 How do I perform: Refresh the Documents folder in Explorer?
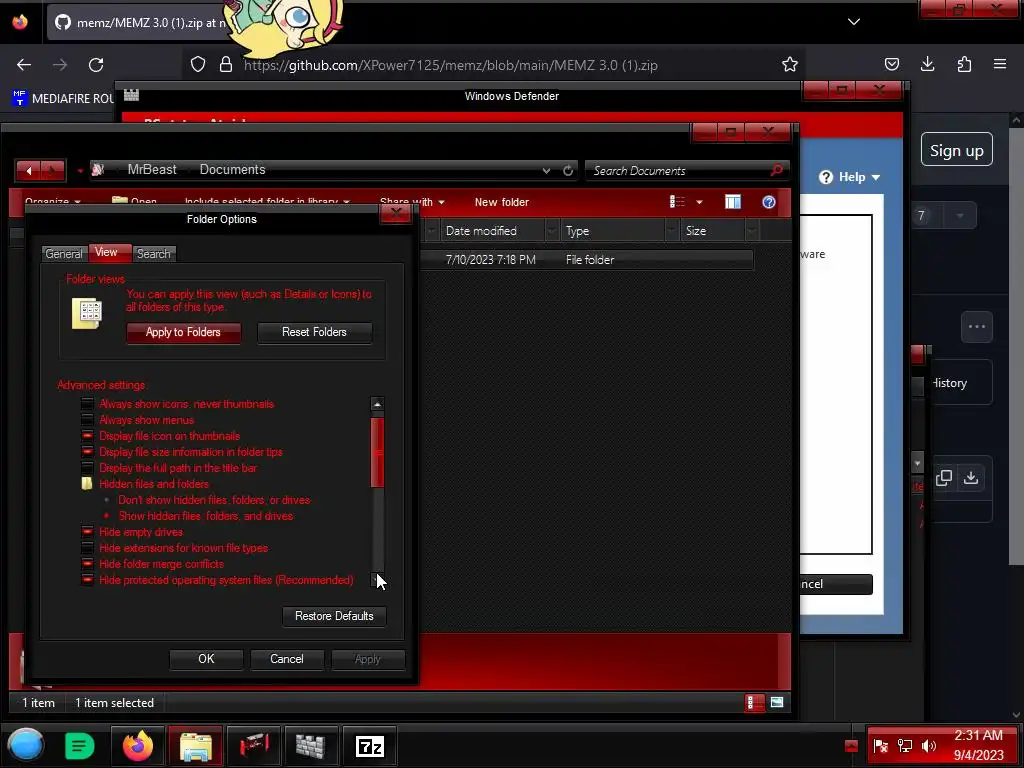pyautogui.click(x=568, y=170)
